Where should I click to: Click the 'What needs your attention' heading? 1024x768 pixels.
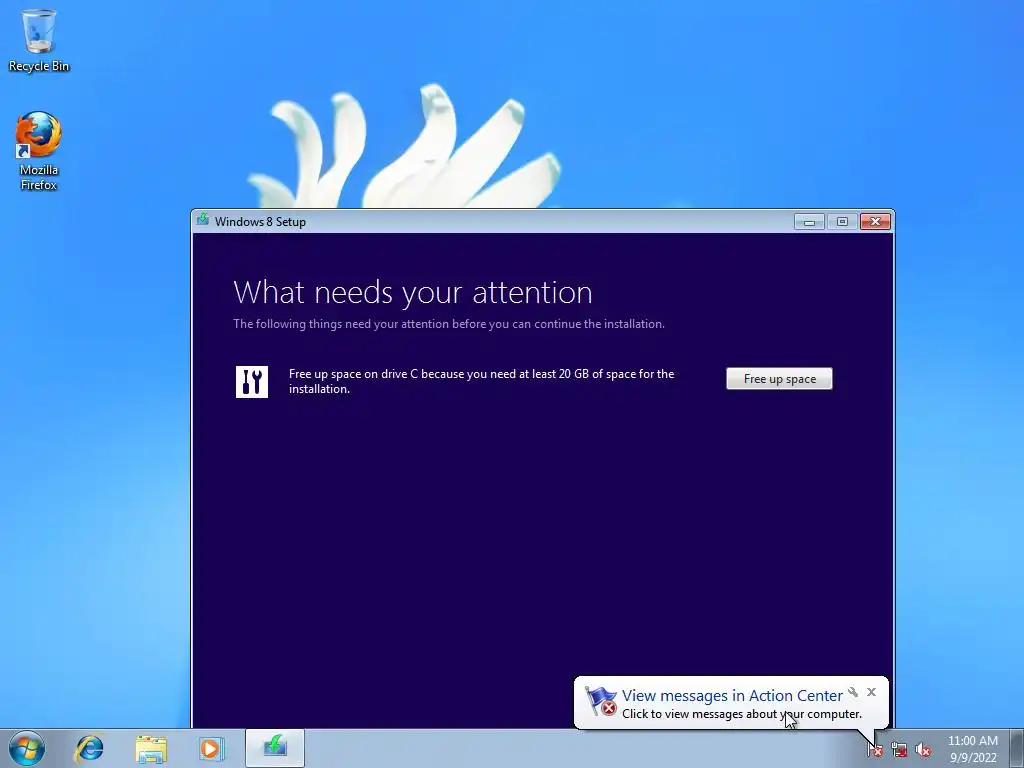click(x=413, y=292)
